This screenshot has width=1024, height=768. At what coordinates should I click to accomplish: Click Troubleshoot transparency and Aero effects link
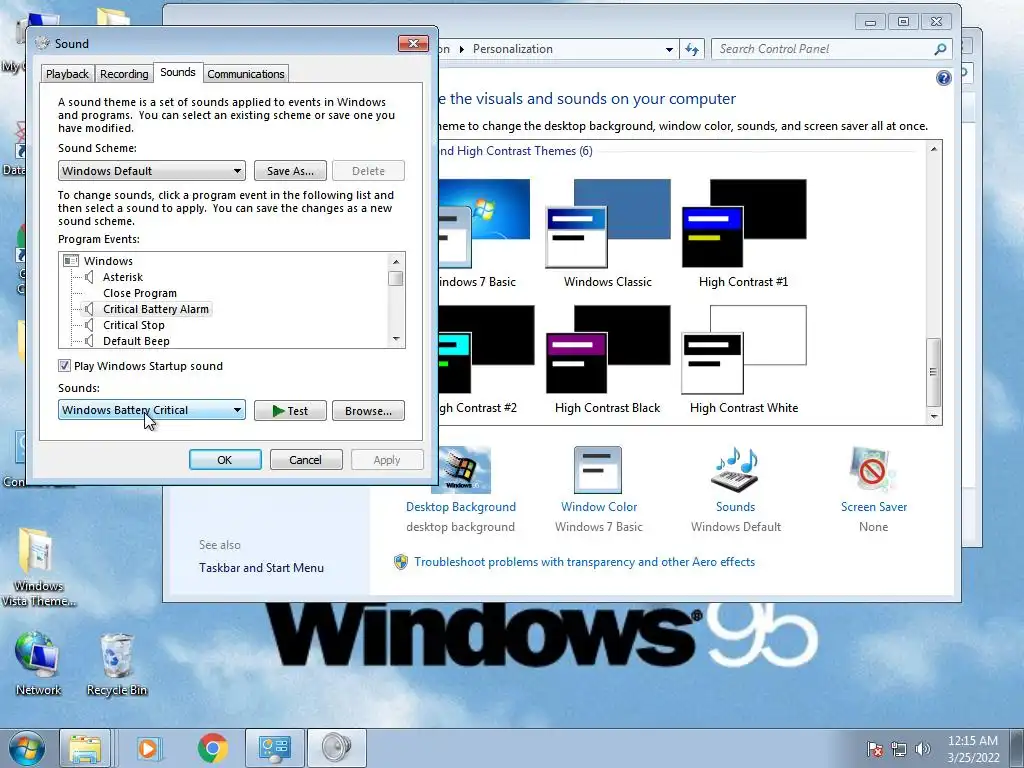click(x=584, y=562)
